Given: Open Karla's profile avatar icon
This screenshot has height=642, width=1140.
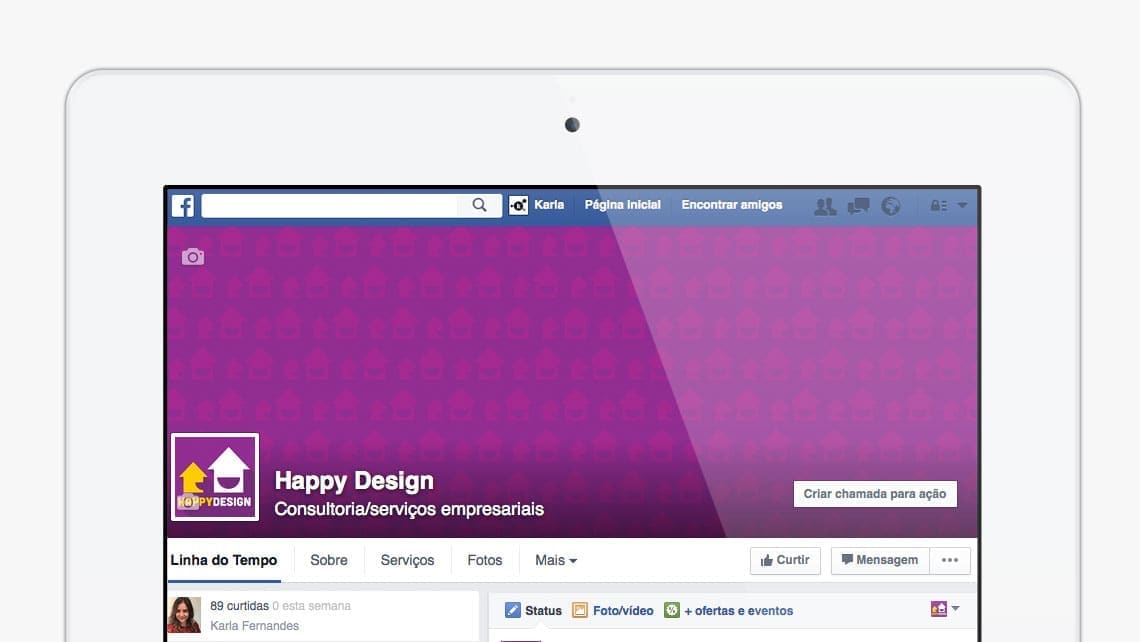Looking at the screenshot, I should point(518,206).
